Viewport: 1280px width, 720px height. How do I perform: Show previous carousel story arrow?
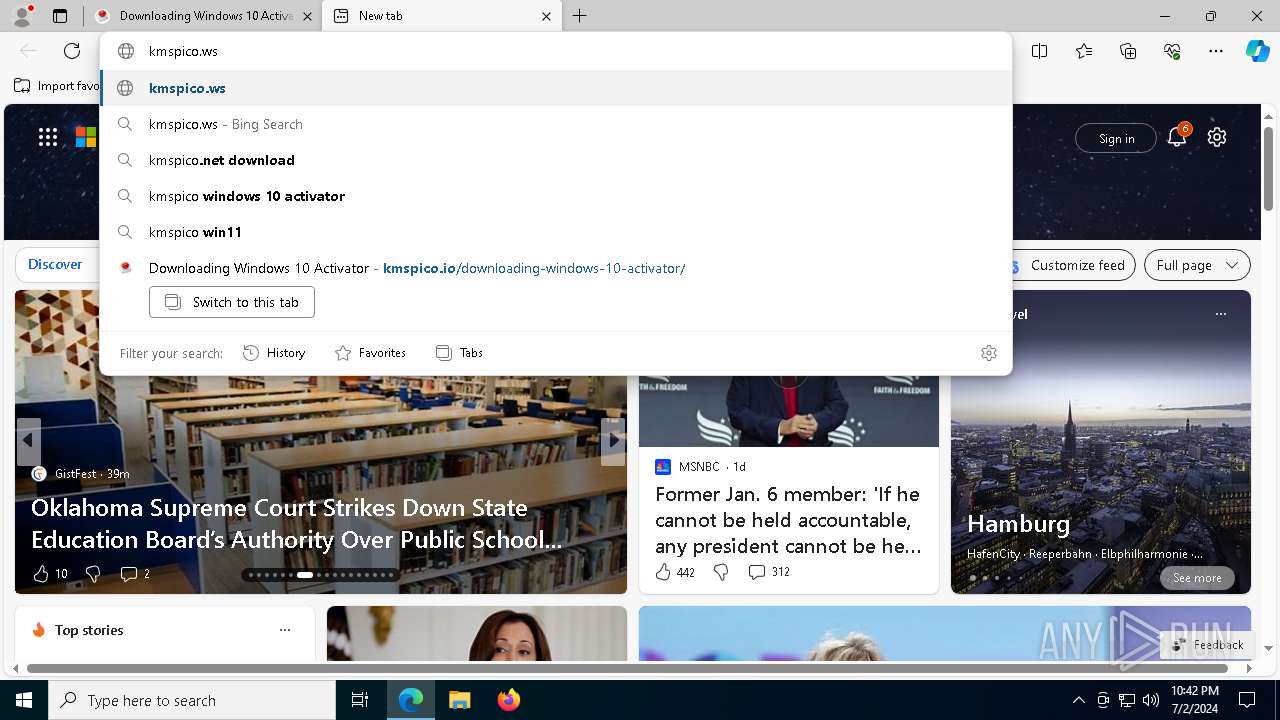(x=28, y=441)
